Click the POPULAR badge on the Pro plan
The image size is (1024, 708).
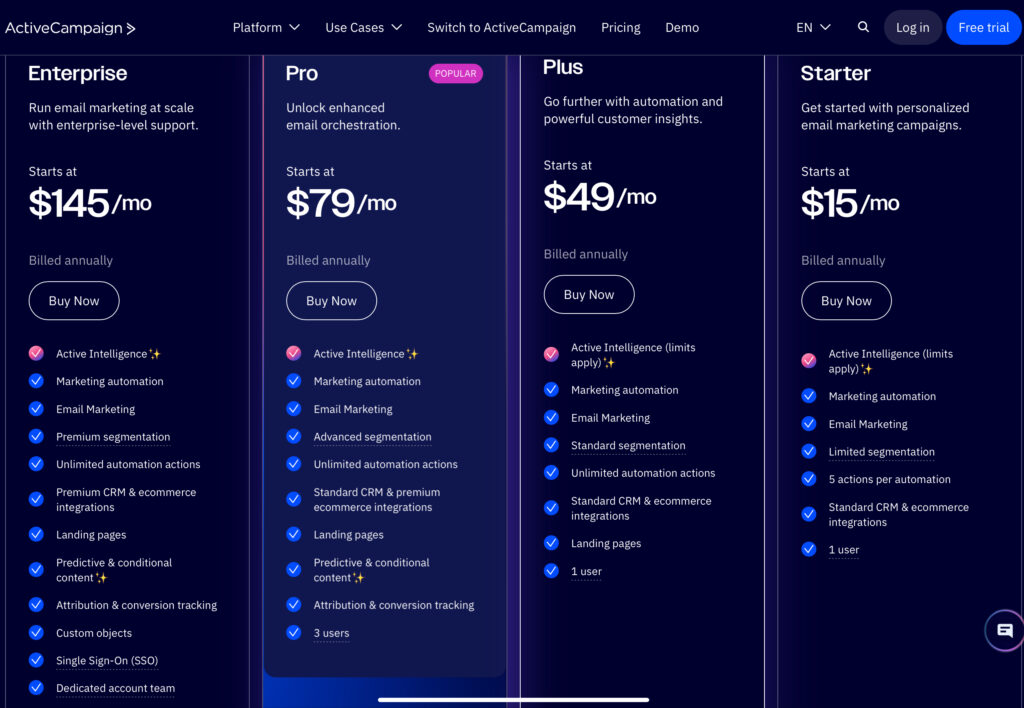click(x=455, y=73)
